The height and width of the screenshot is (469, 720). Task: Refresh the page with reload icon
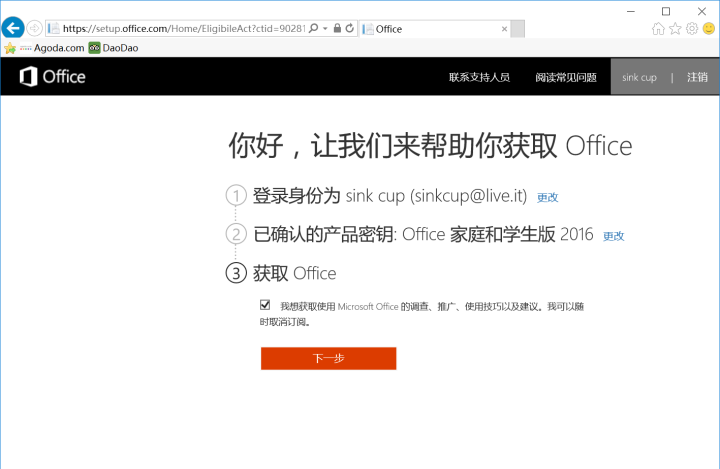[x=350, y=28]
